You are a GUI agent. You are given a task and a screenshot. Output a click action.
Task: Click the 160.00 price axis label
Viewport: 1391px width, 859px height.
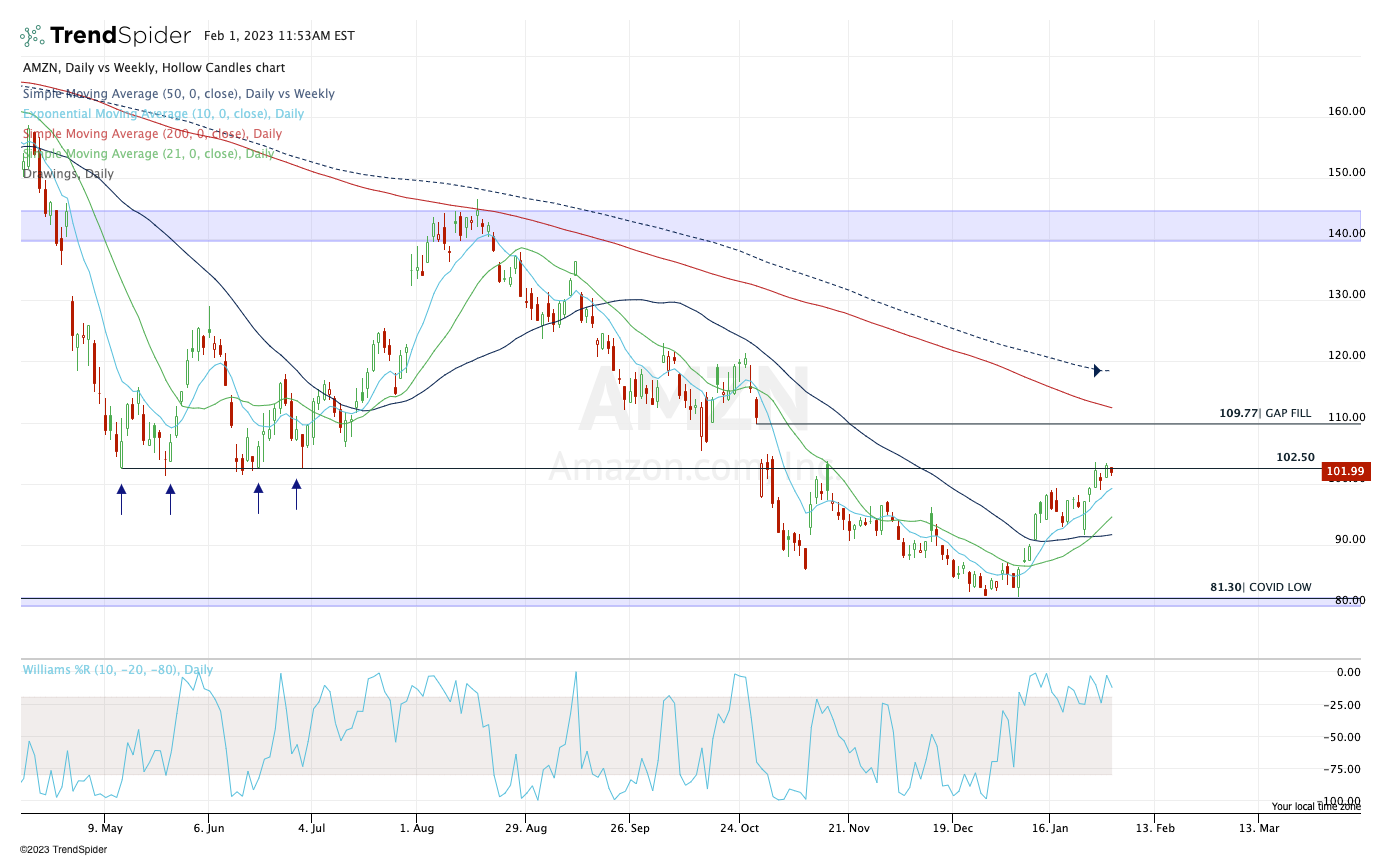click(x=1345, y=111)
